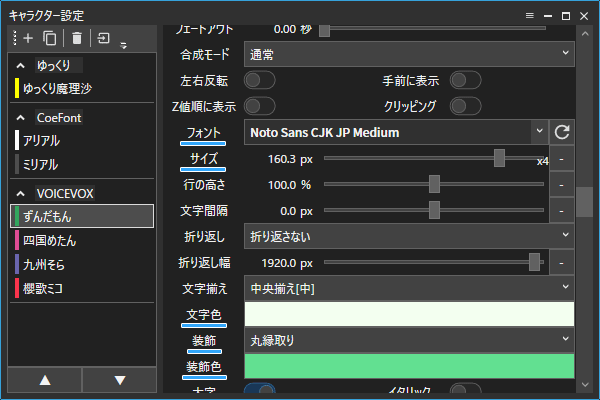Click the size slider handle
This screenshot has height=400, width=600.
[499, 158]
